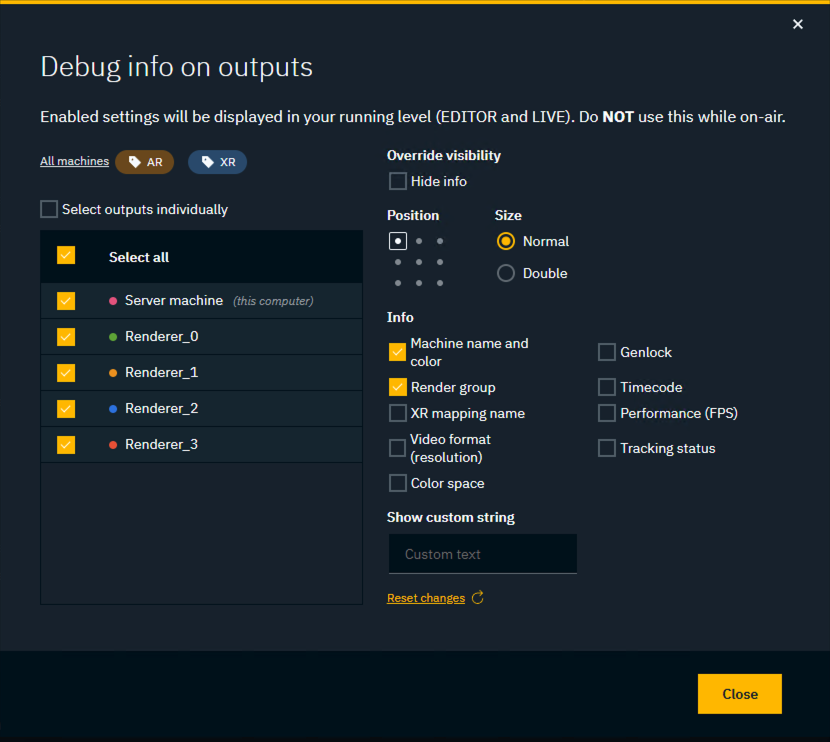Viewport: 830px width, 742px height.
Task: Close the dialog with the X icon
Action: pos(798,24)
